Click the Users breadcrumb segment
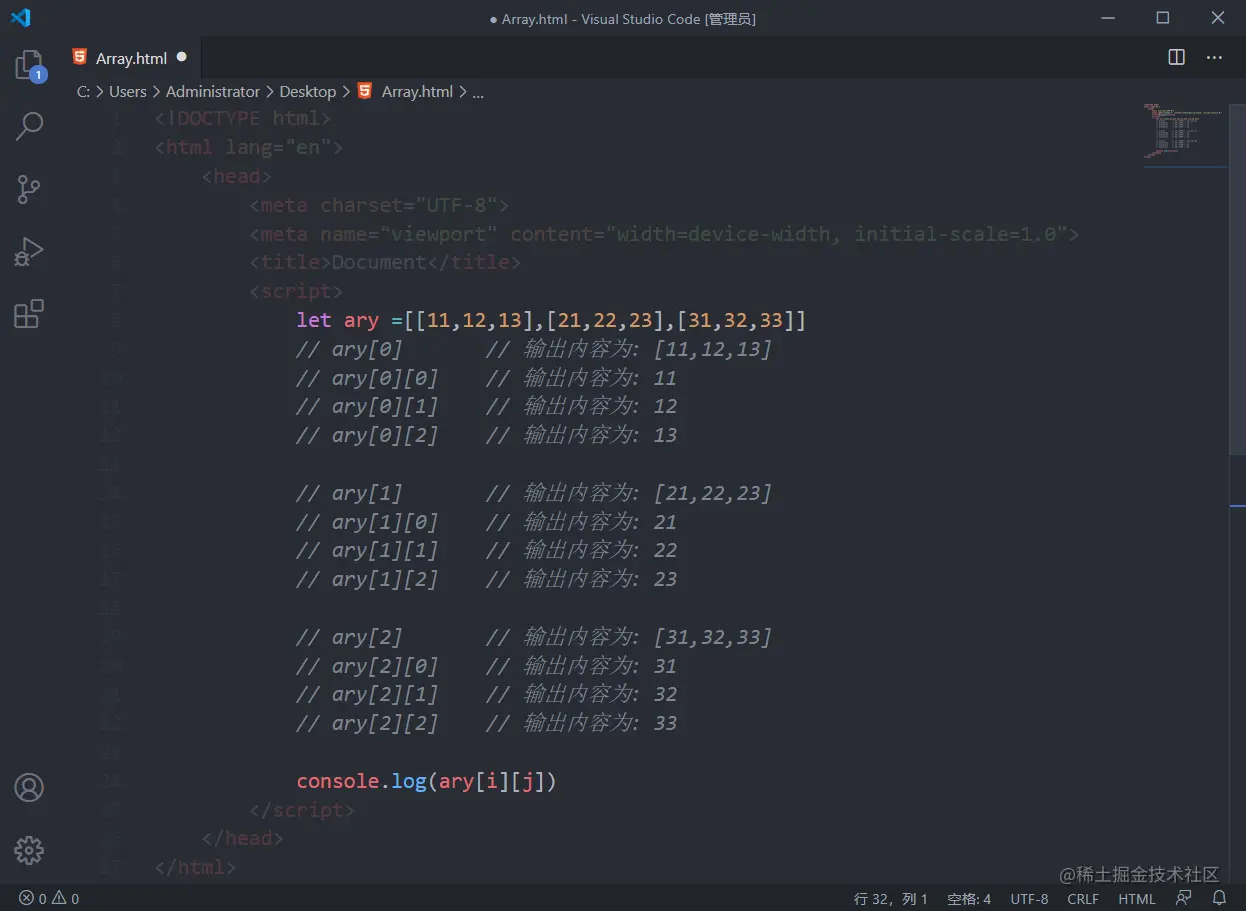1246x911 pixels. point(128,91)
